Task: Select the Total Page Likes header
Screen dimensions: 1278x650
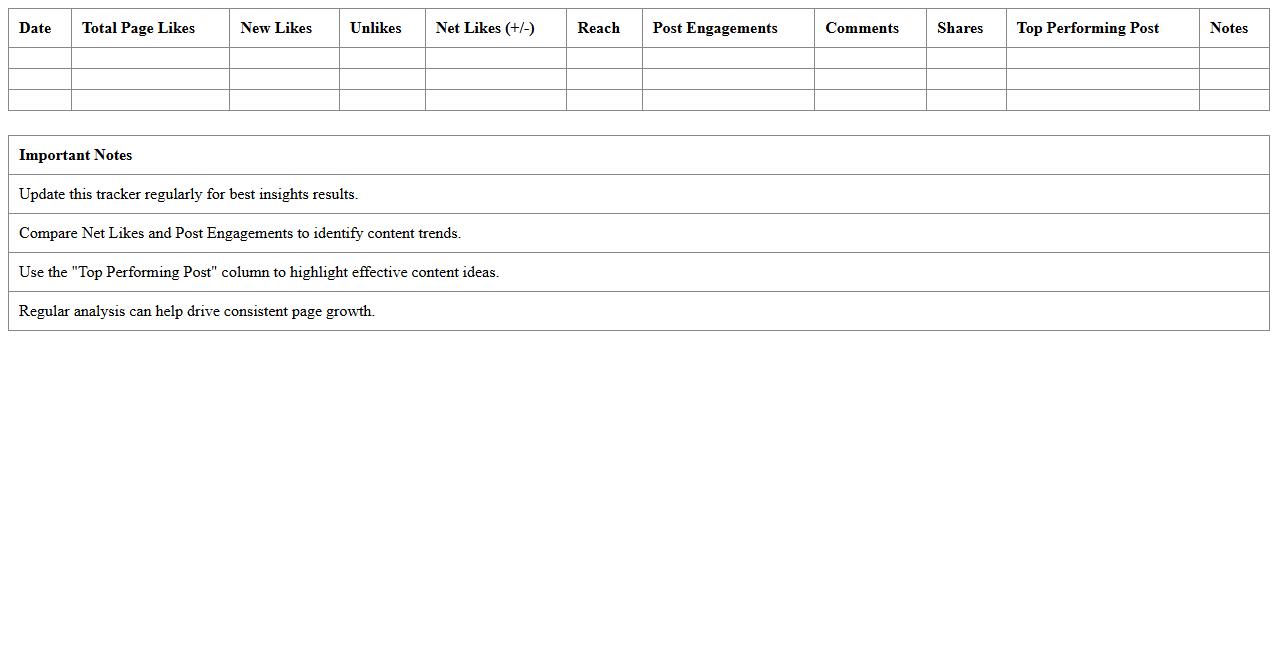Action: point(138,28)
